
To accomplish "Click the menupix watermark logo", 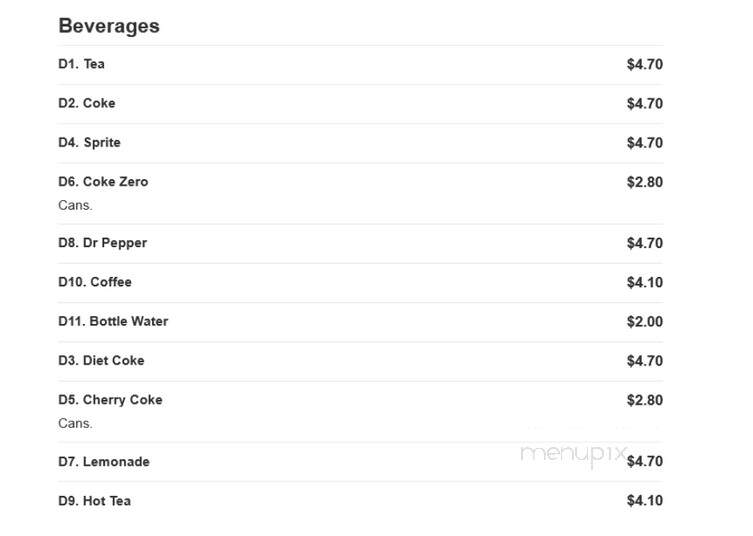I will pyautogui.click(x=573, y=454).
